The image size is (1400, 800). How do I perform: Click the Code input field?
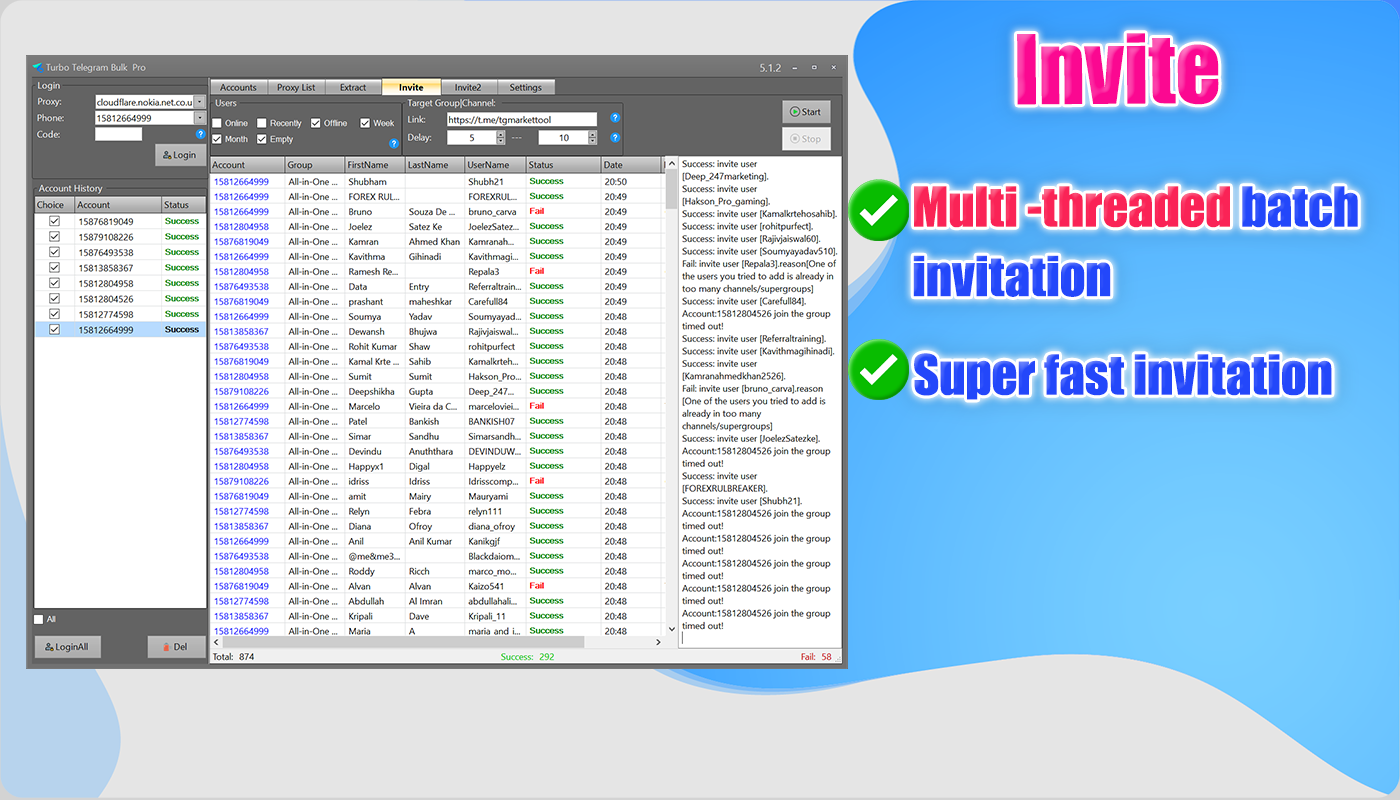point(118,134)
